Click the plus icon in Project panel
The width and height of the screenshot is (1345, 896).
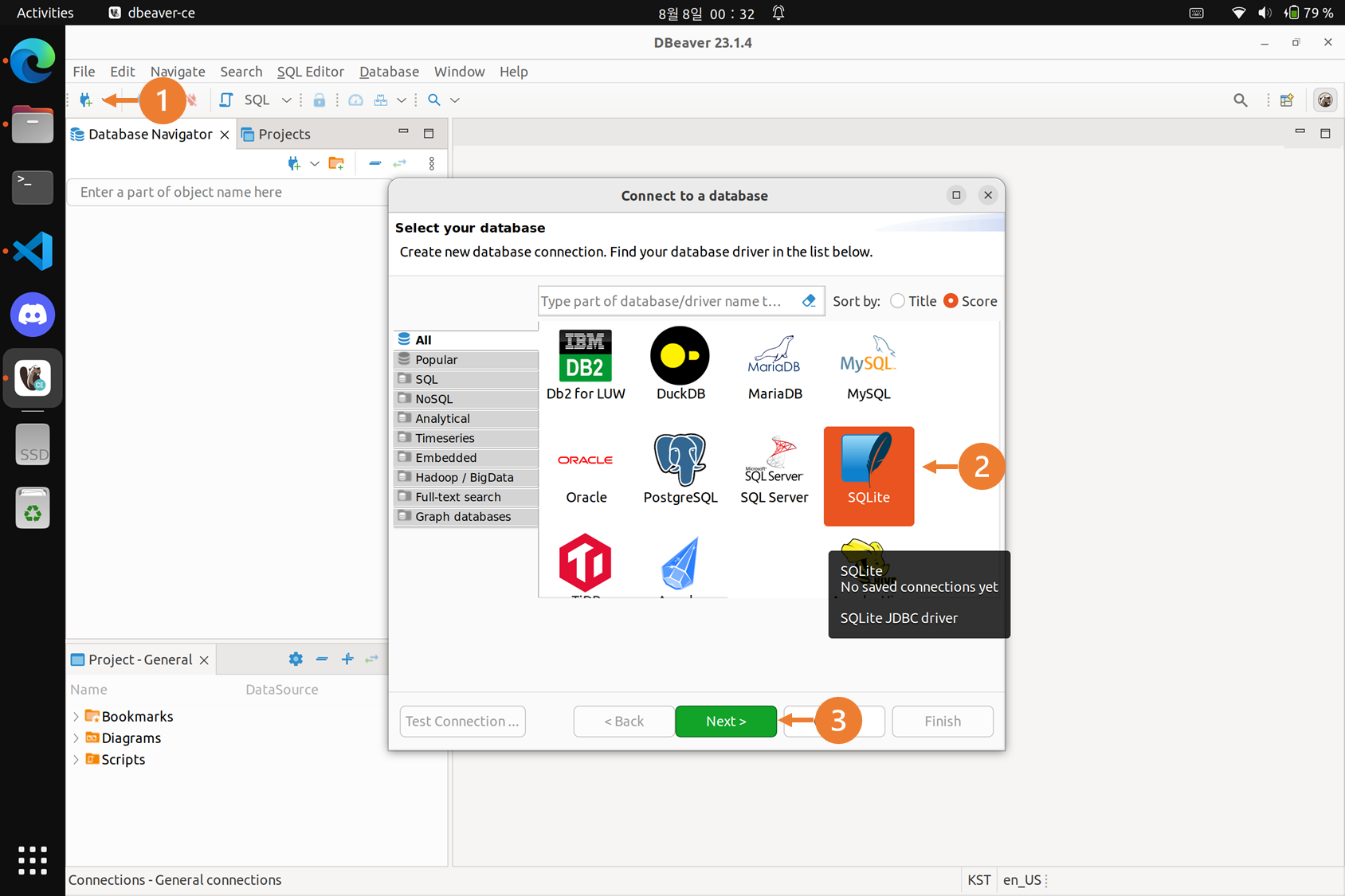tap(347, 659)
